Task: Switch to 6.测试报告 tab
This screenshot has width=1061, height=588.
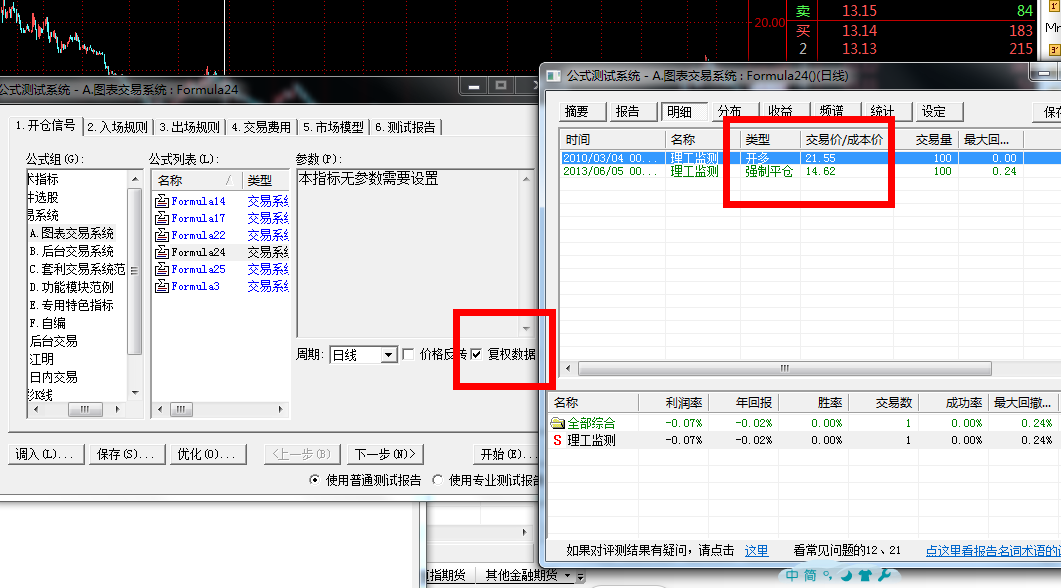Action: [405, 127]
